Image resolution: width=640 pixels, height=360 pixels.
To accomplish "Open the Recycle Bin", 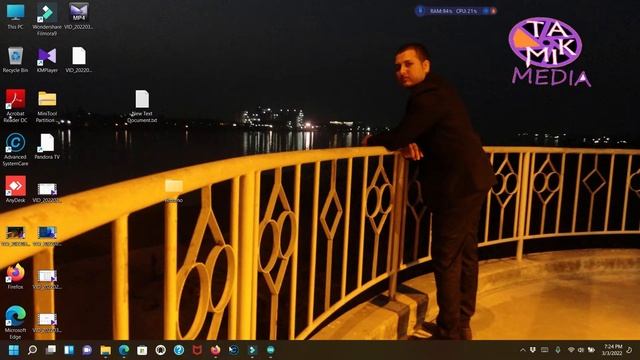I will [16, 60].
